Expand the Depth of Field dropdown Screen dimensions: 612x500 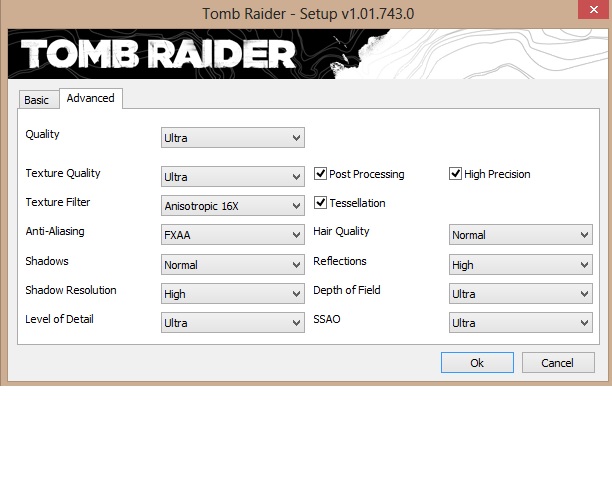point(521,294)
